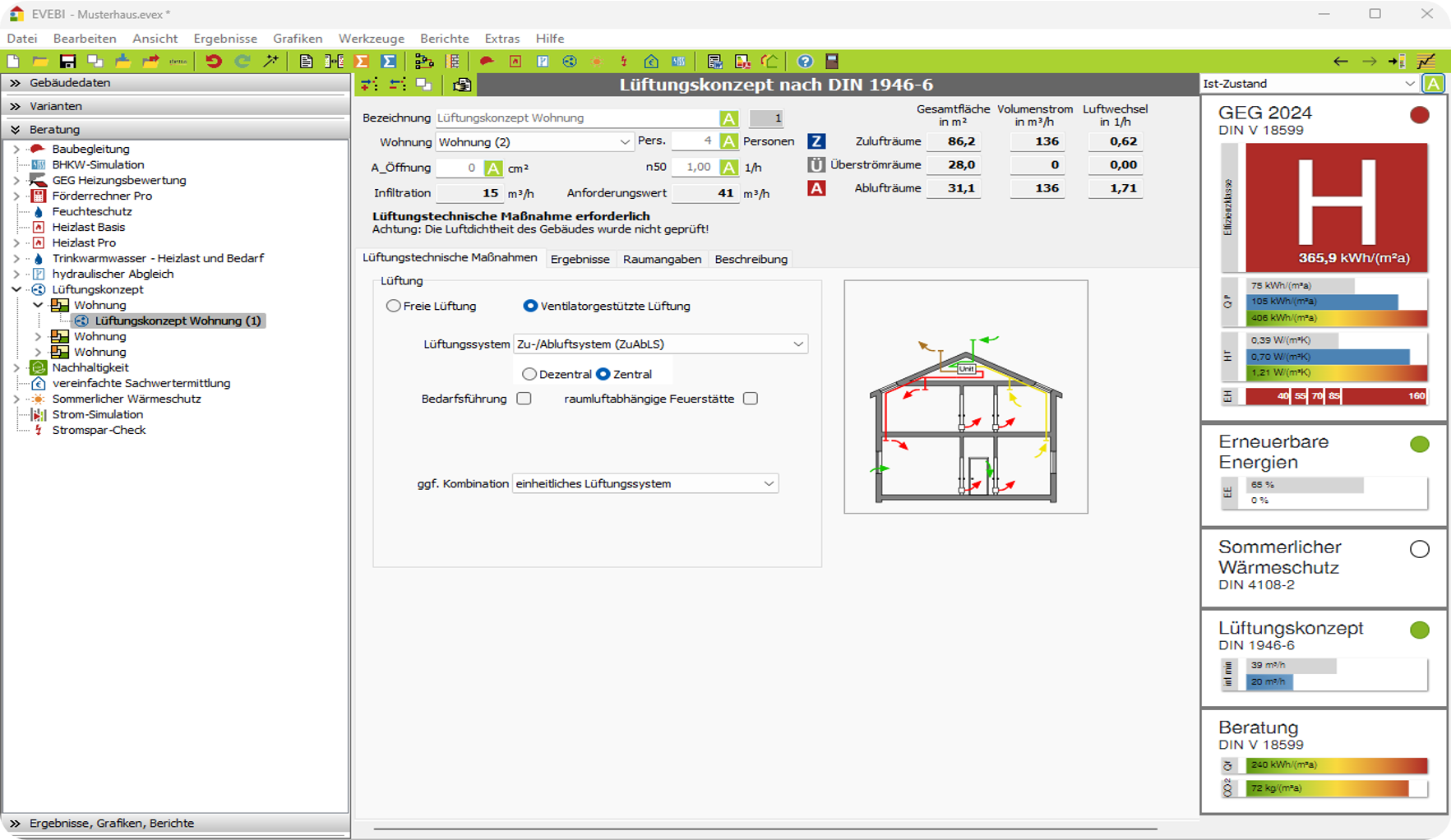
Task: Open the Datei menu
Action: tap(22, 39)
